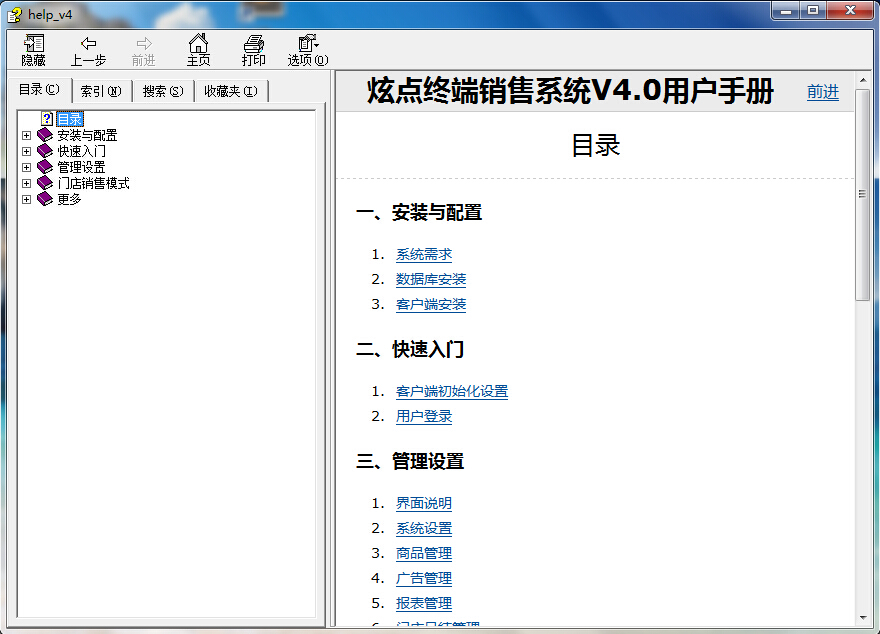Switch to the 索引(N) tab
This screenshot has height=634, width=880.
(101, 91)
